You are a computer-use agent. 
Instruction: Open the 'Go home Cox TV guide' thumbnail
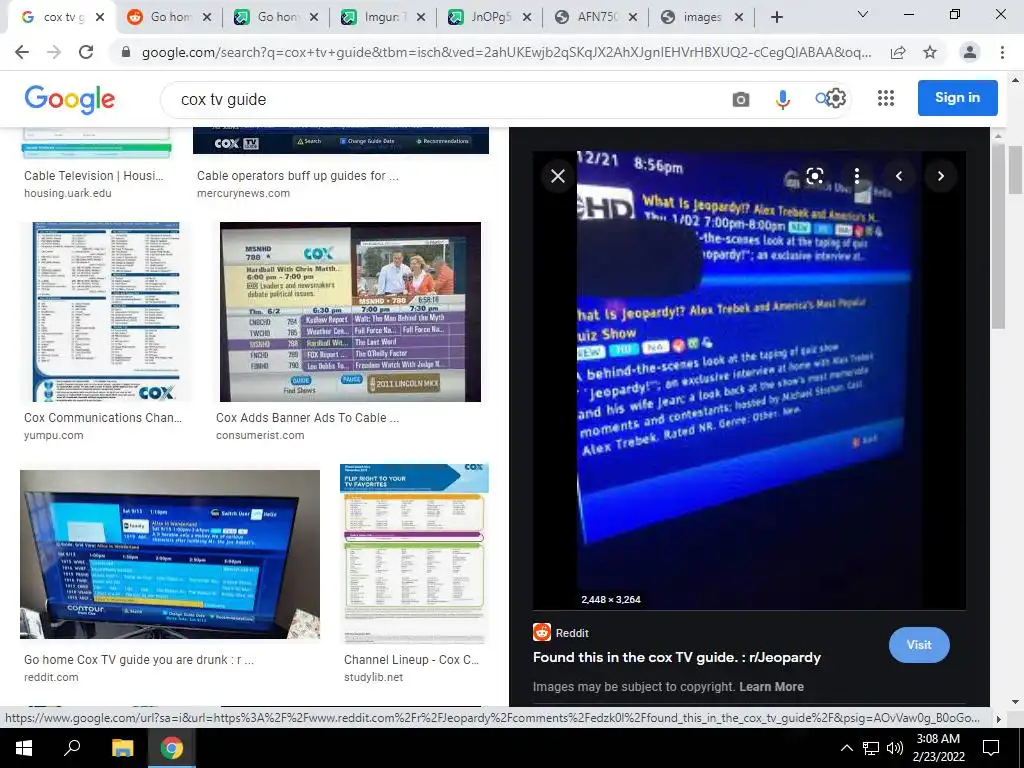(x=170, y=554)
